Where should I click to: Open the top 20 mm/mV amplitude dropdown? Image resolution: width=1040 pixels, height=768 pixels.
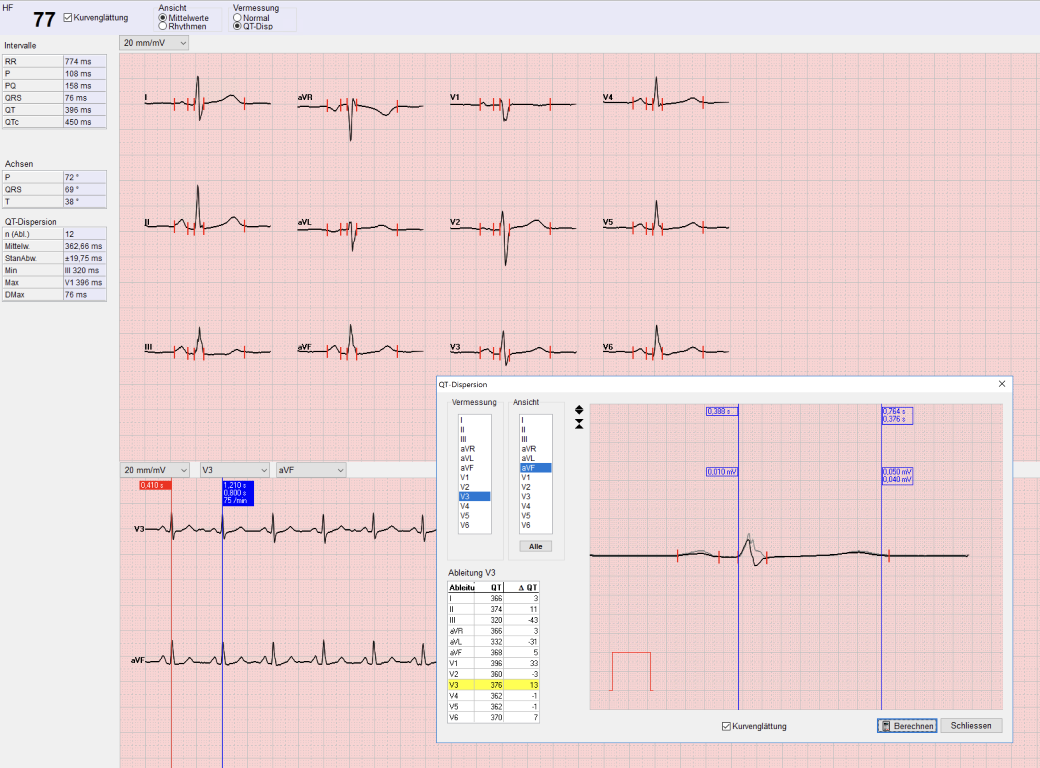154,43
